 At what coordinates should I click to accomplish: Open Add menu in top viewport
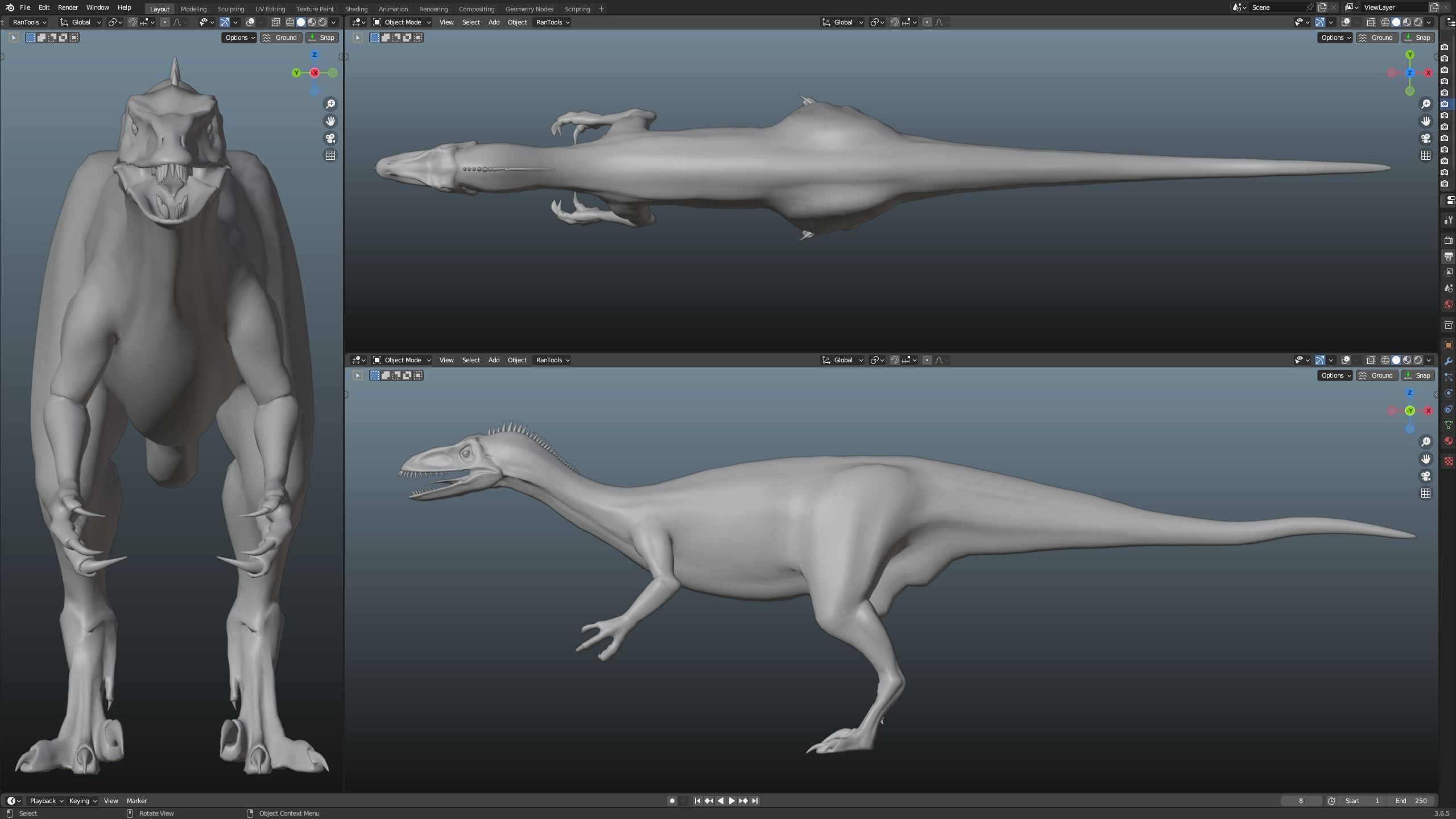(494, 22)
